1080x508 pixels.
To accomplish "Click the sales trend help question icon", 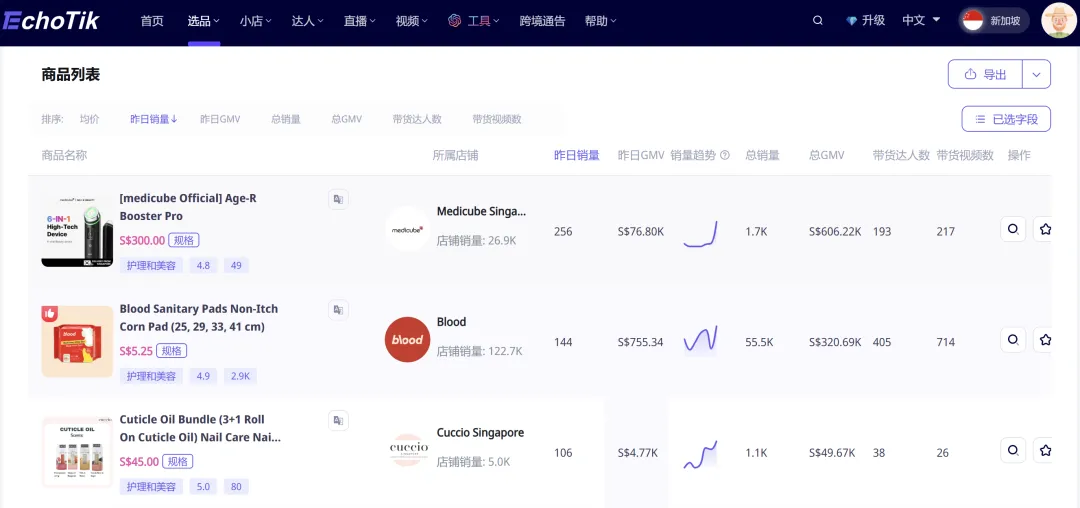I will [725, 156].
